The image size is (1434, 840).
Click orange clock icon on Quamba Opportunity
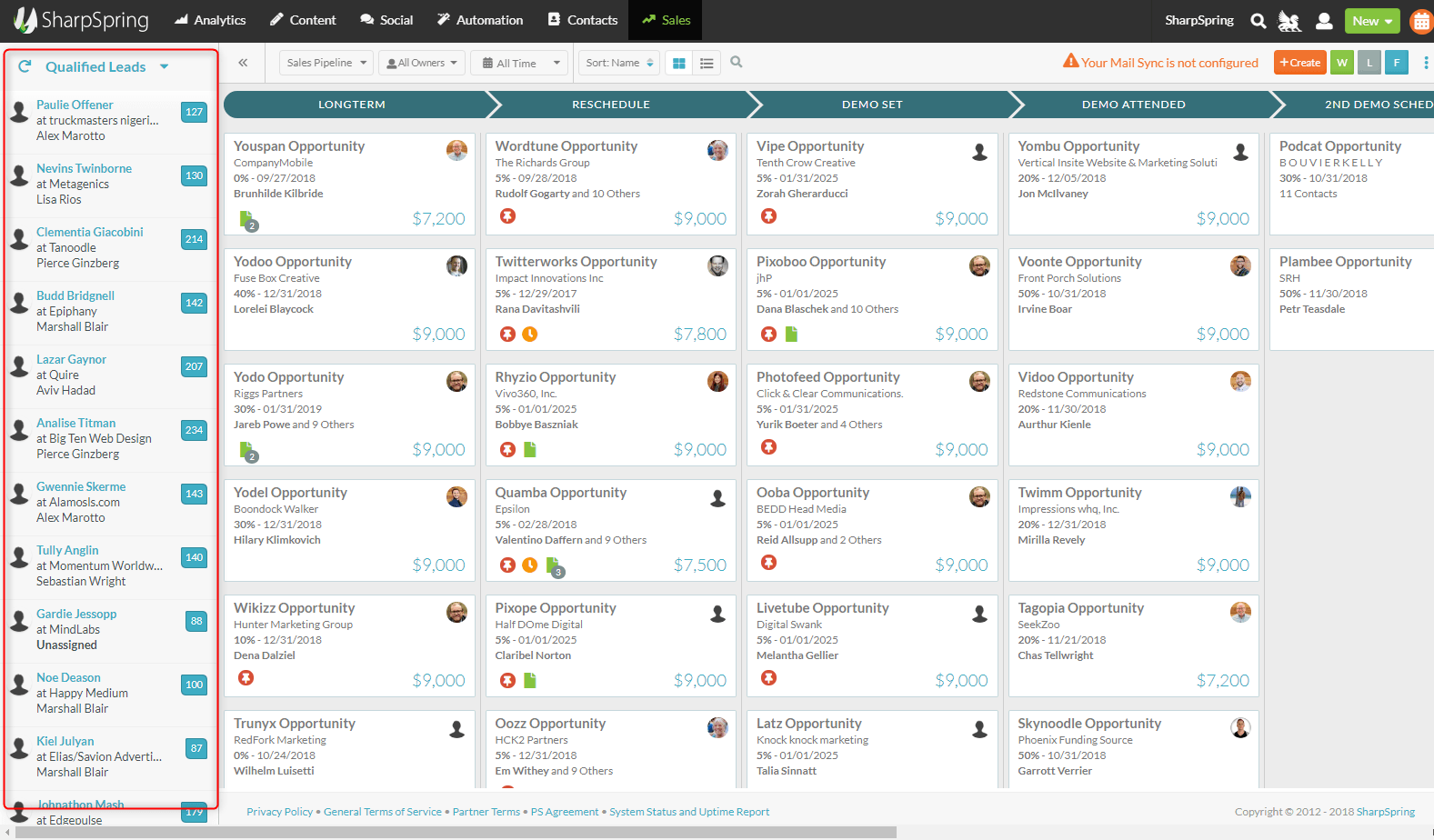530,565
